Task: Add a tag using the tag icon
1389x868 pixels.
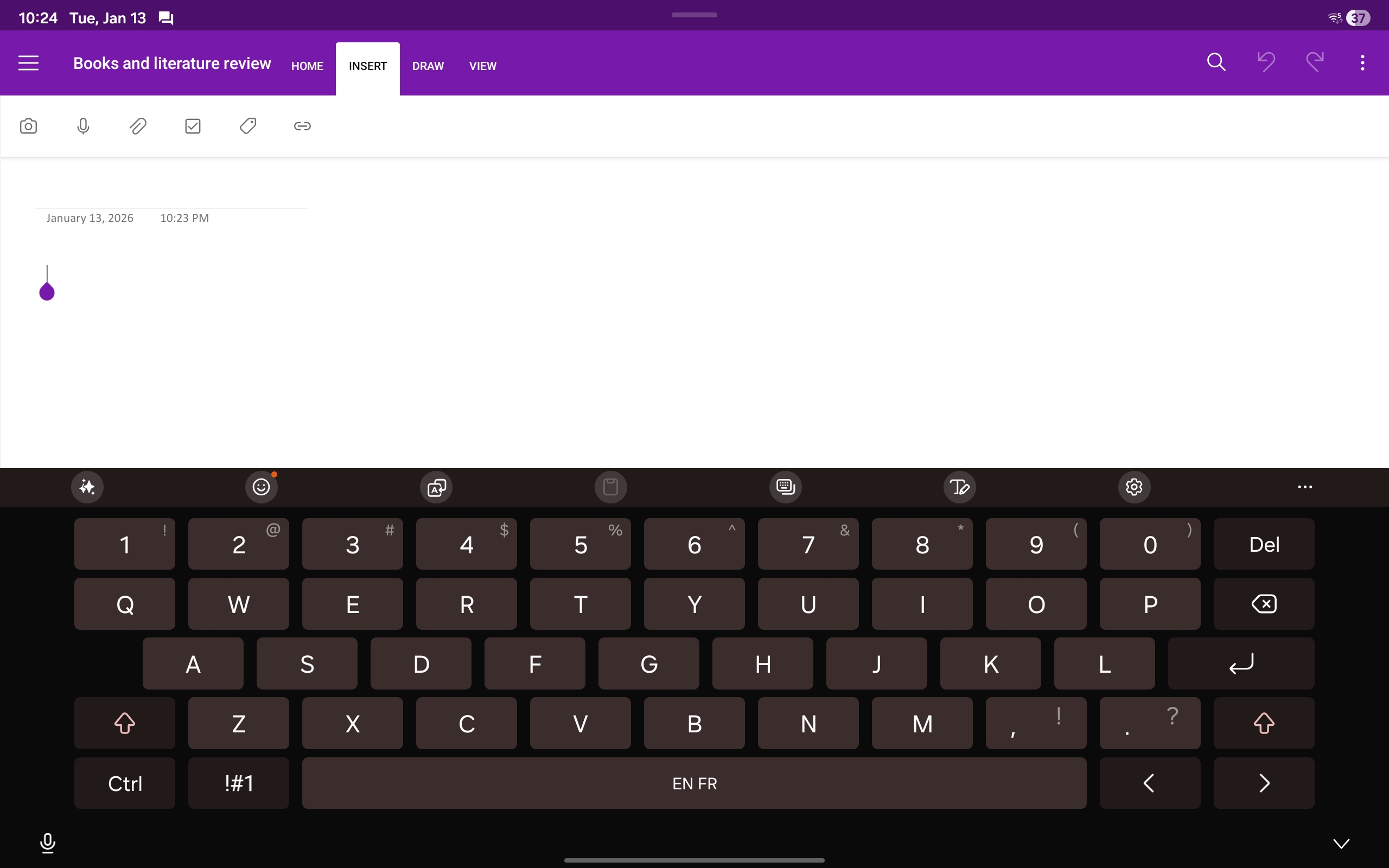Action: point(247,126)
